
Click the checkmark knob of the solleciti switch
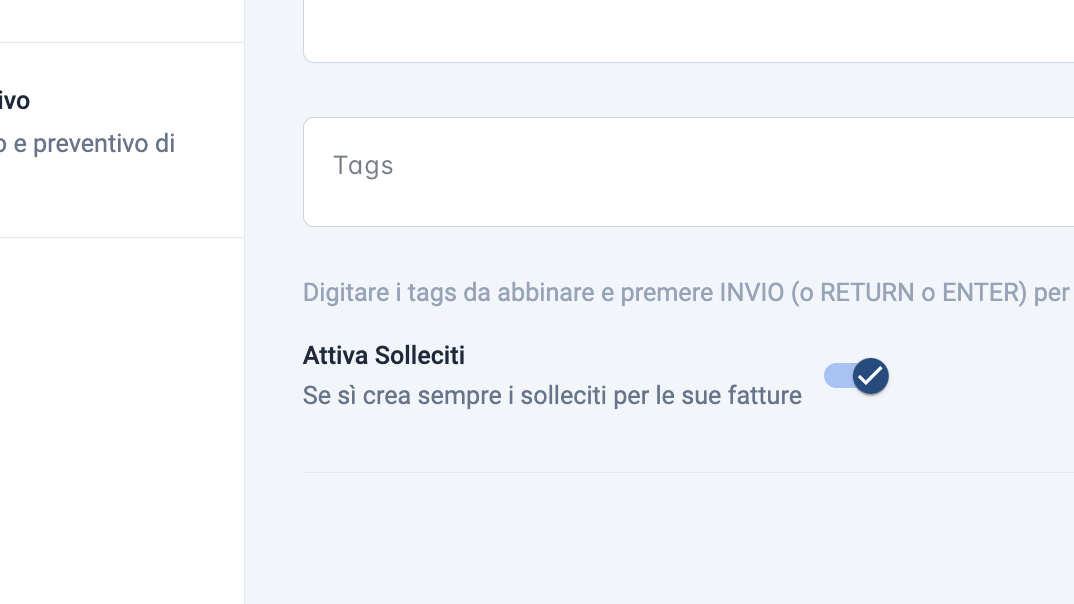(871, 376)
